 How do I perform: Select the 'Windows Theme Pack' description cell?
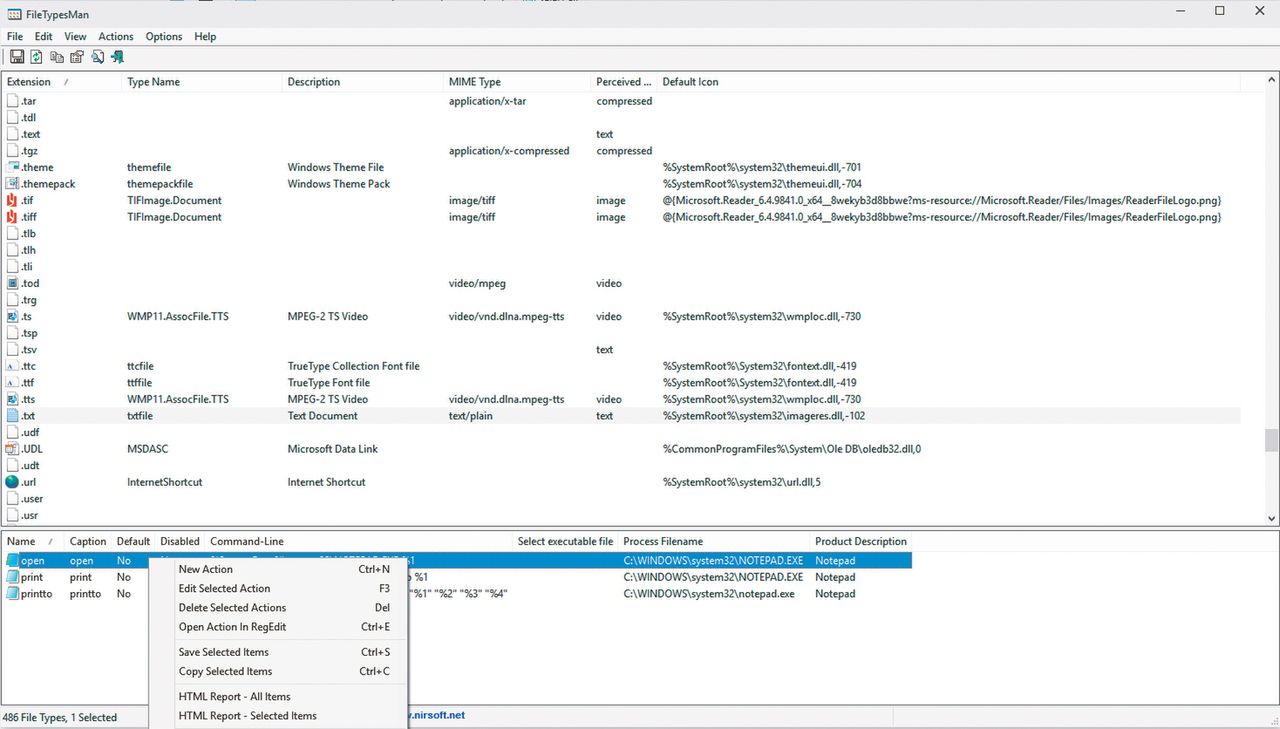coord(339,184)
